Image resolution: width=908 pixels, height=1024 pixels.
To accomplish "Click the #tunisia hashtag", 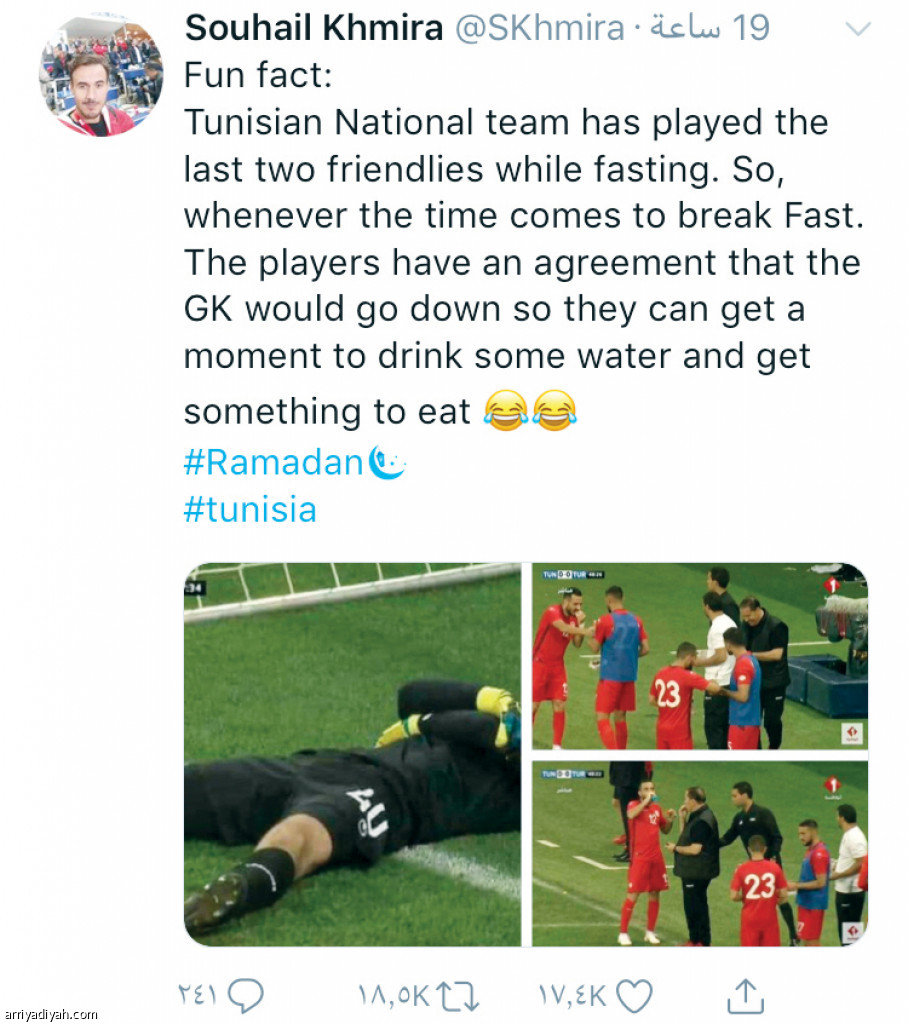I will (x=250, y=509).
